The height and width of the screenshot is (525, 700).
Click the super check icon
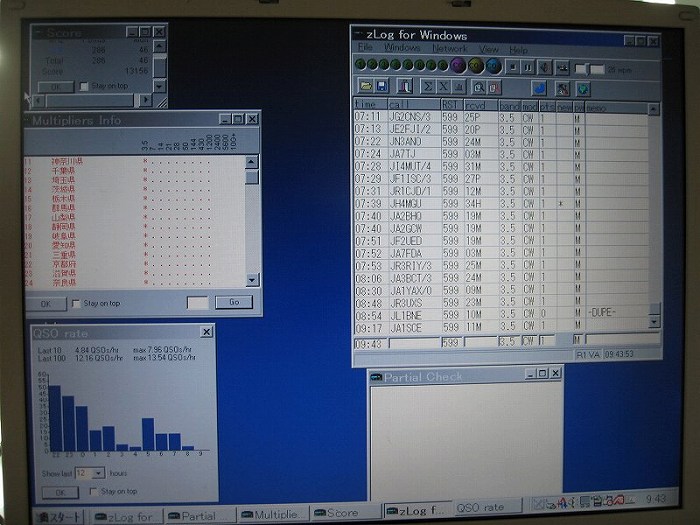(494, 87)
